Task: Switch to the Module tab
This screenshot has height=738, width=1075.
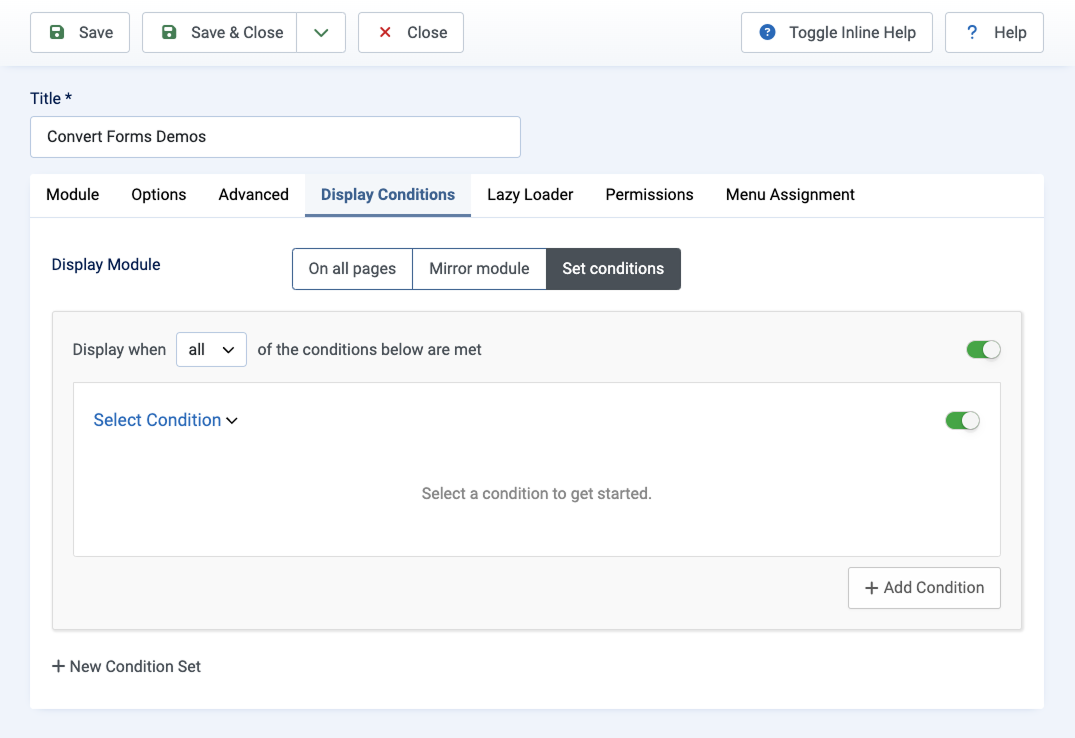Action: (73, 195)
